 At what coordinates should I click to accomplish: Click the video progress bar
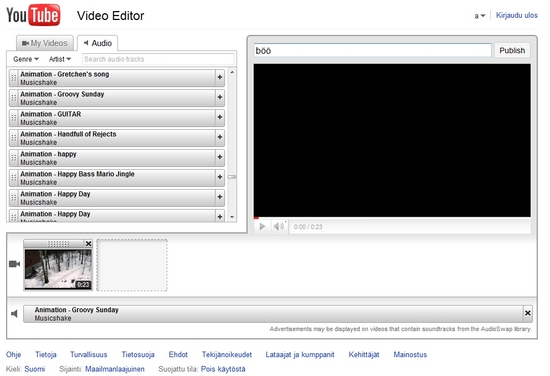tap(392, 218)
